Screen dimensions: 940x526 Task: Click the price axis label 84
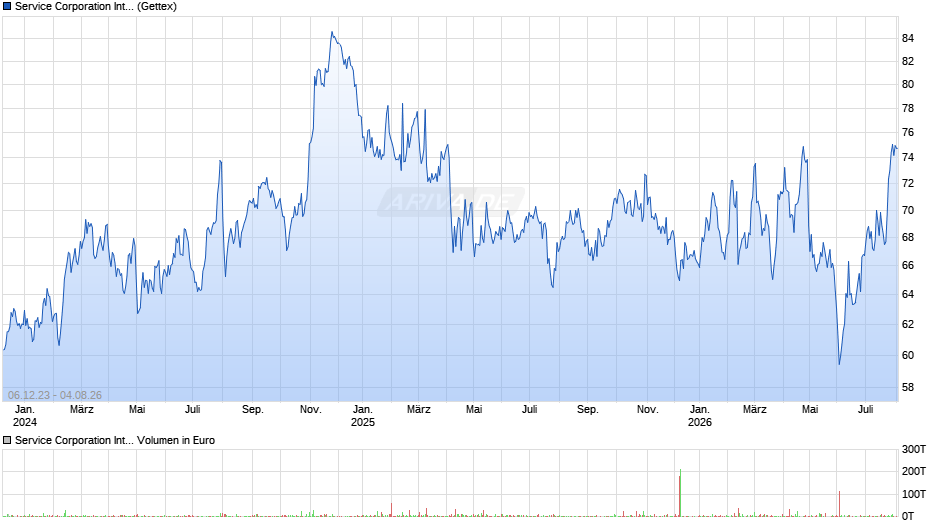click(908, 38)
